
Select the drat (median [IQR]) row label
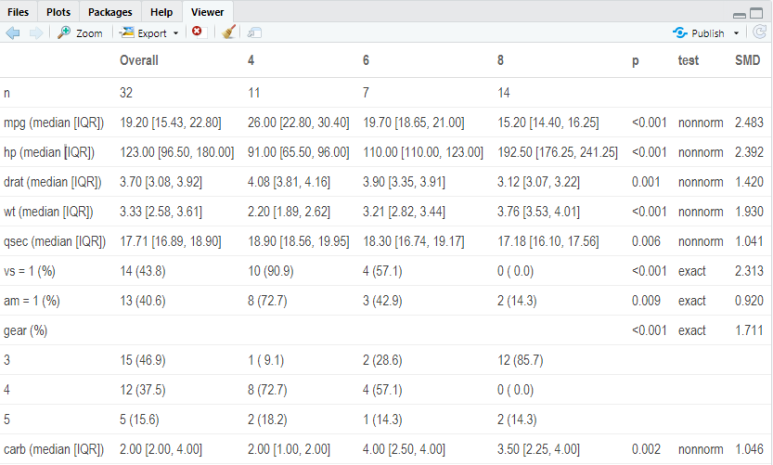tap(52, 182)
